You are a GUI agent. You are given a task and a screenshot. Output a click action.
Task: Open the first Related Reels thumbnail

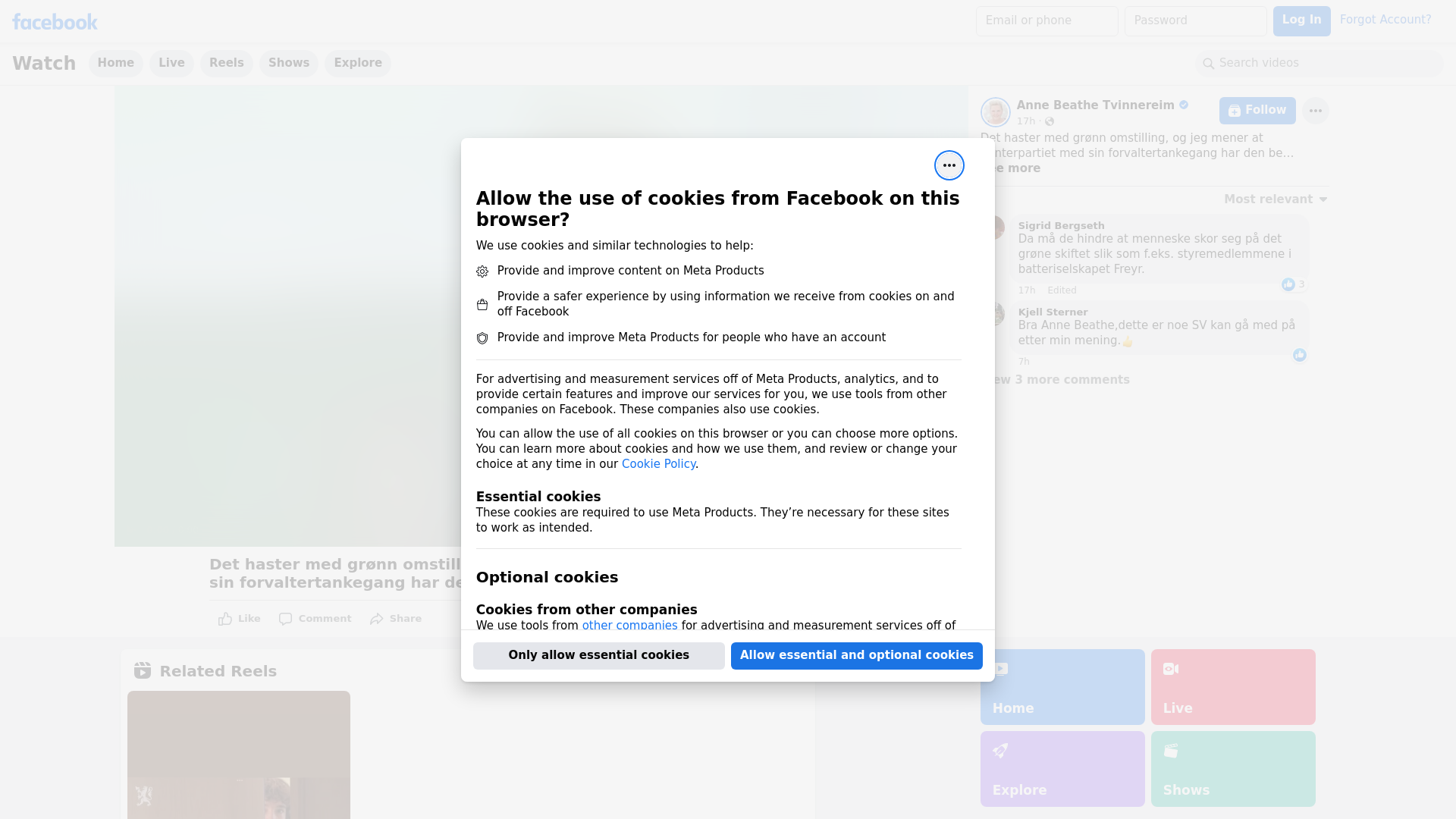[x=239, y=755]
